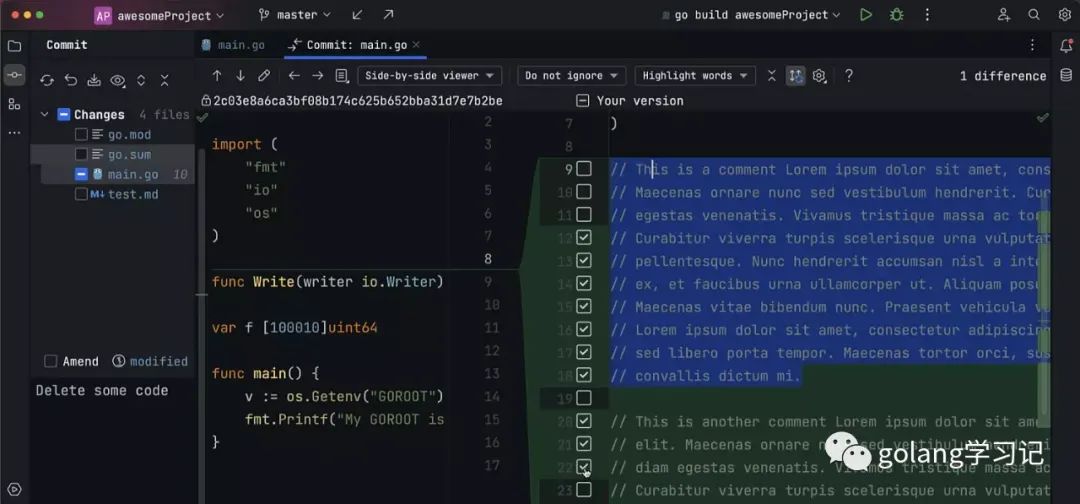This screenshot has height=504, width=1080.
Task: Open the awesomeProject project dropdown
Action: pos(159,15)
